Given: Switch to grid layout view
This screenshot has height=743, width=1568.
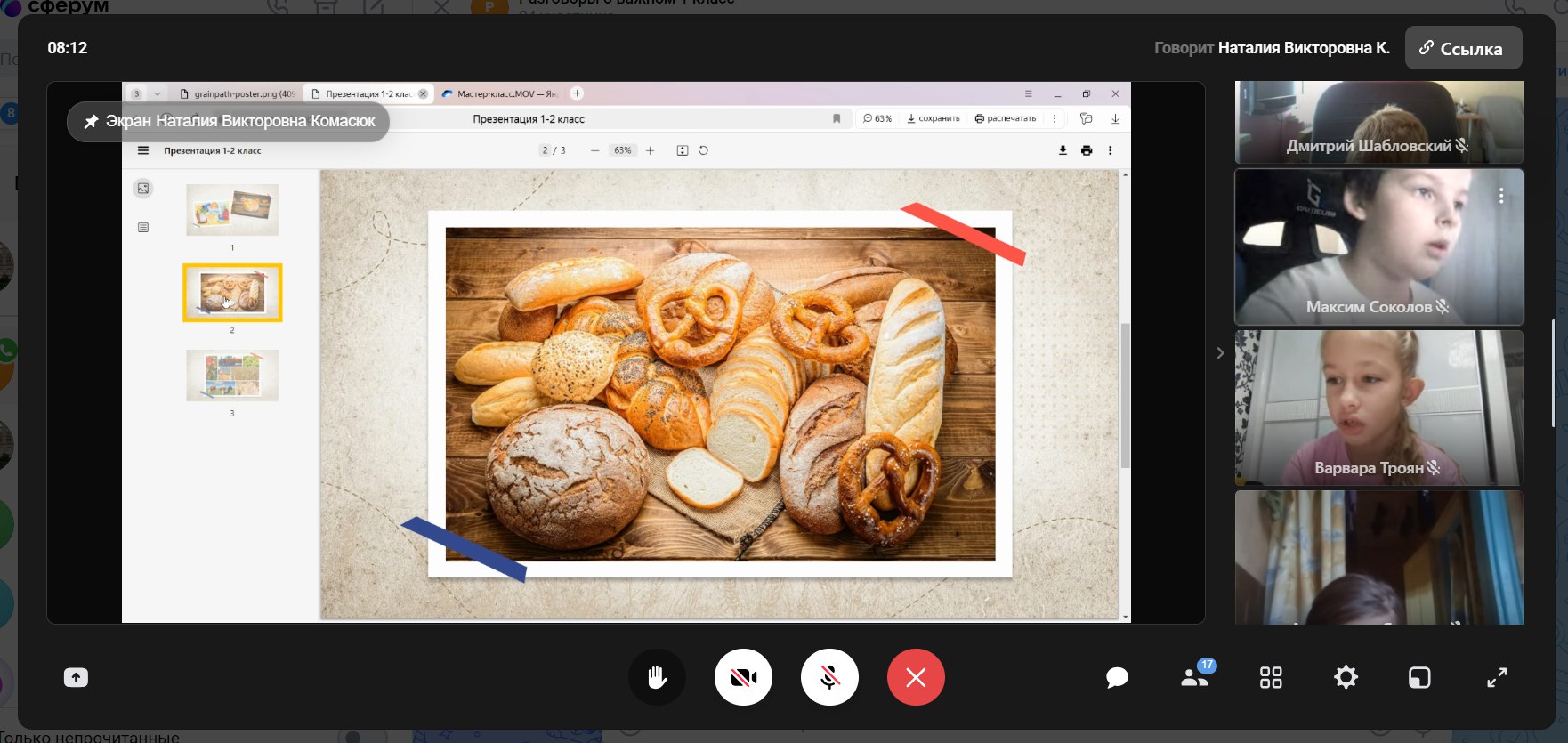Looking at the screenshot, I should (x=1271, y=678).
